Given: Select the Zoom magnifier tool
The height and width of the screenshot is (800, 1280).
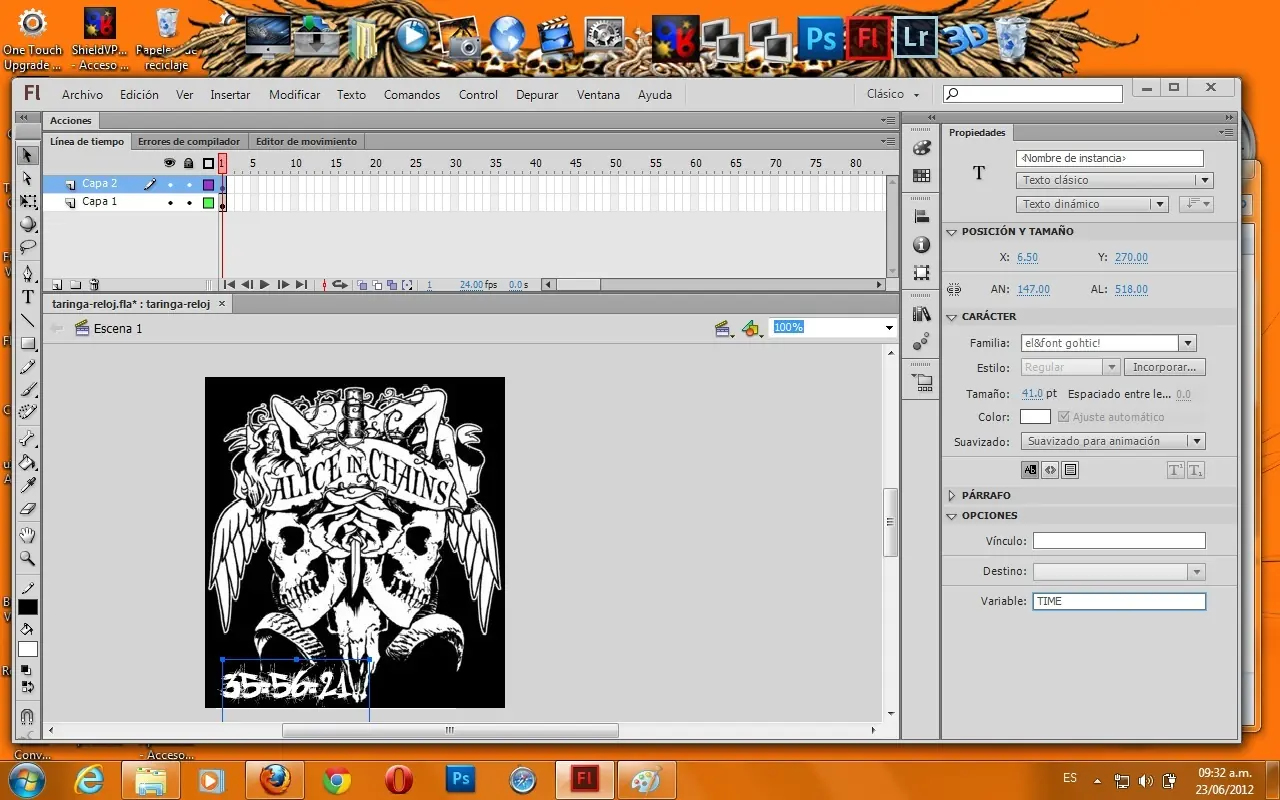Looking at the screenshot, I should click(28, 558).
